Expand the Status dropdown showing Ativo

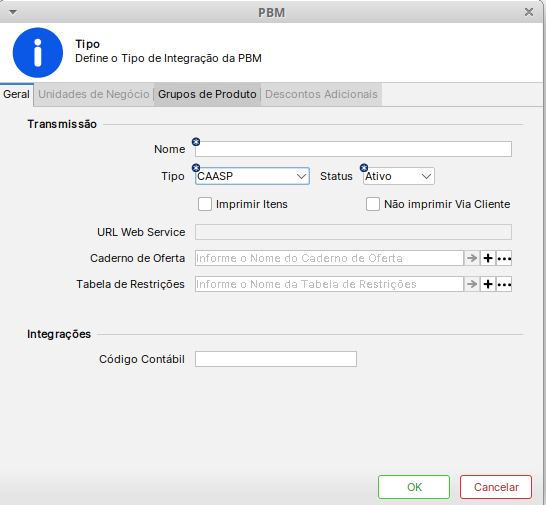pos(399,176)
